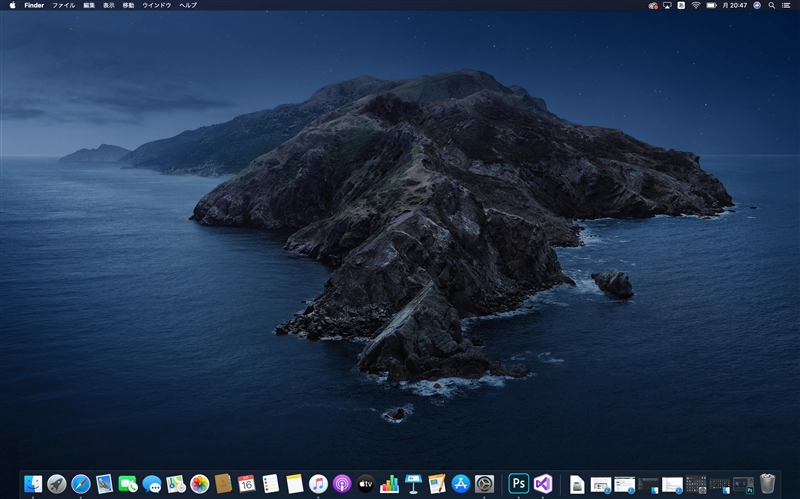The width and height of the screenshot is (800, 499).
Task: Open the Reminders list icon
Action: [x=270, y=484]
